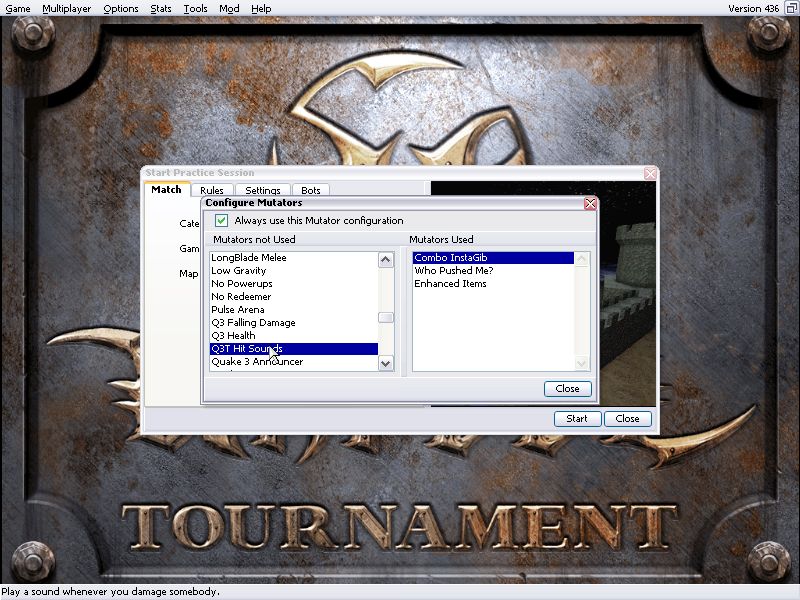Switch to the Bots tab
This screenshot has height=600, width=800.
pyautogui.click(x=311, y=190)
